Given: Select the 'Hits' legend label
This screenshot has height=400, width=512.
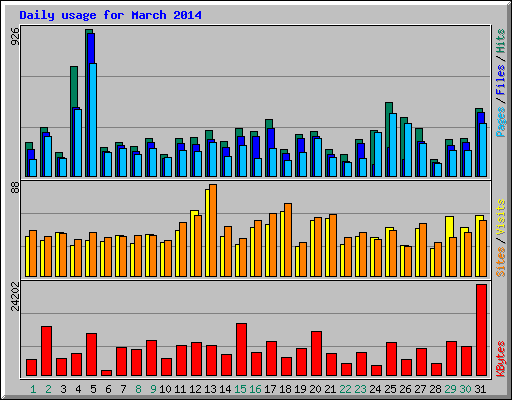Looking at the screenshot, I should 501,41.
